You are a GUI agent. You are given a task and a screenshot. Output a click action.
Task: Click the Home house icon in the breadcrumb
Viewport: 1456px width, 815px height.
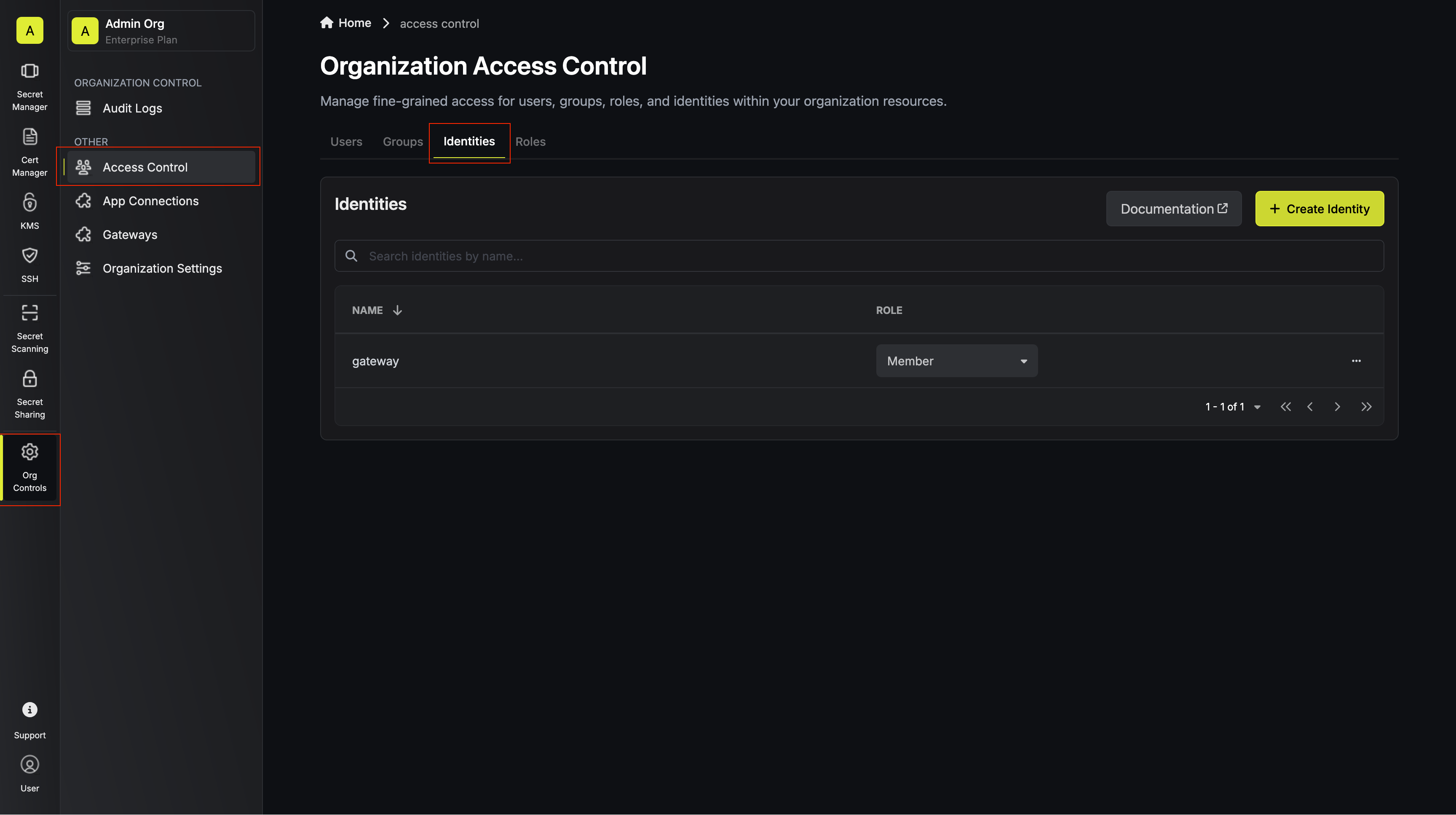point(327,23)
